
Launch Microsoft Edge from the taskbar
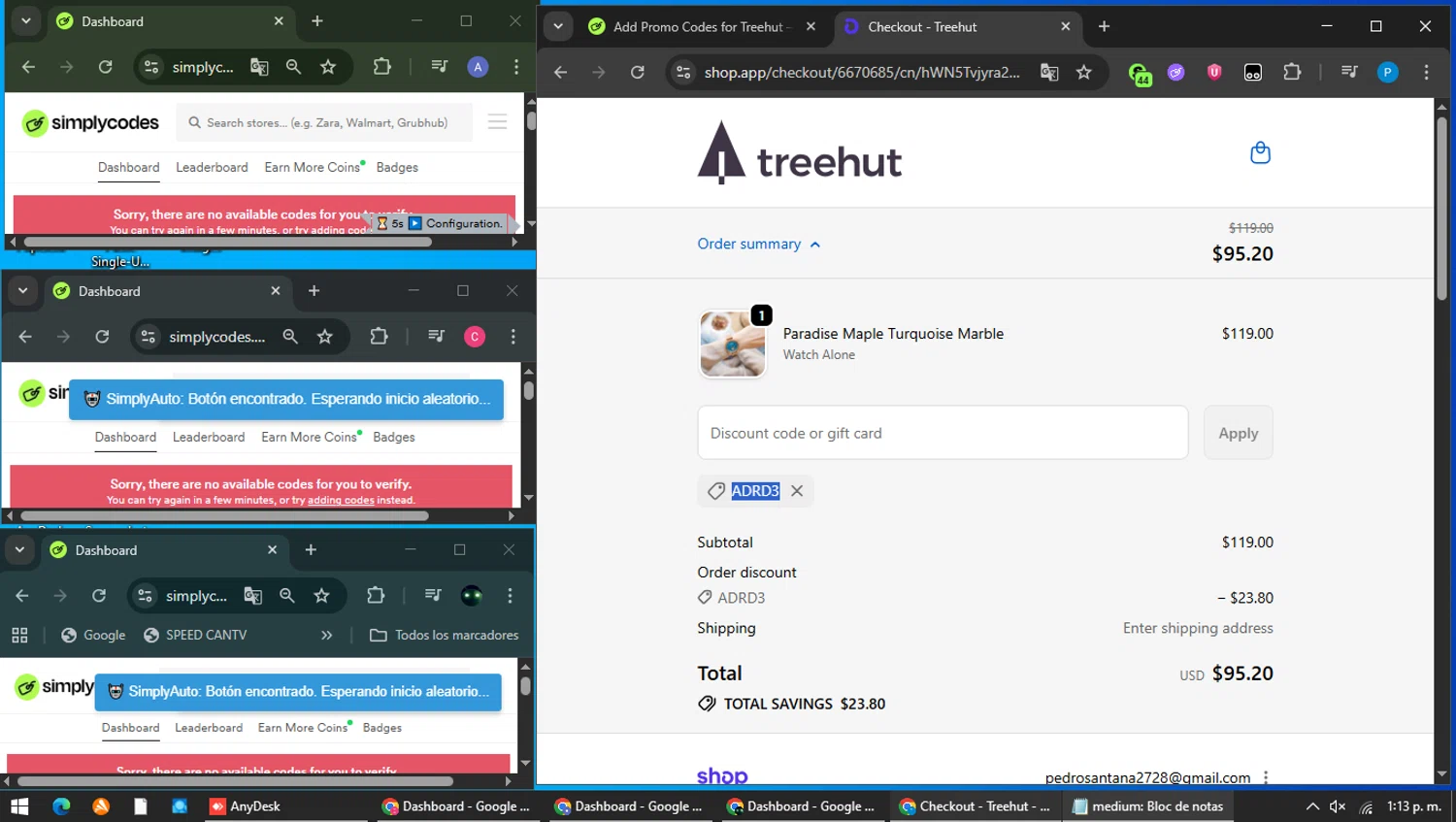[x=61, y=806]
